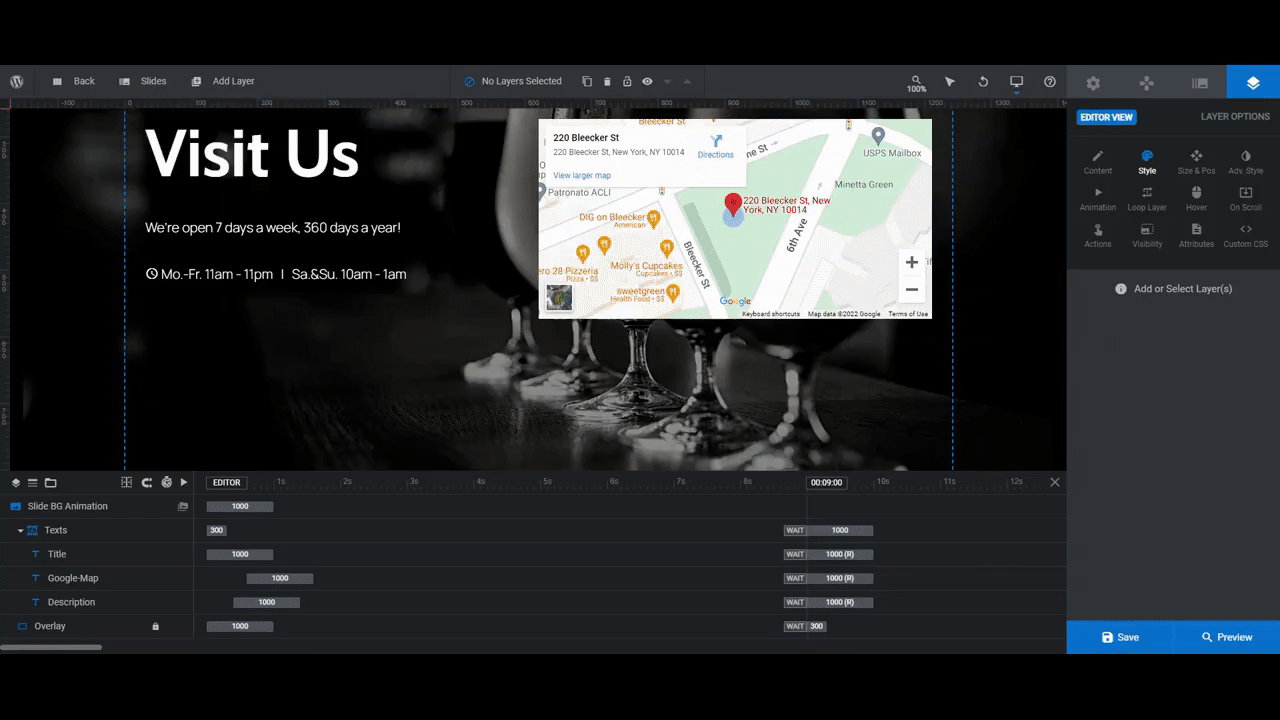Open the Hover settings
Image resolution: width=1280 pixels, height=720 pixels.
pyautogui.click(x=1196, y=199)
